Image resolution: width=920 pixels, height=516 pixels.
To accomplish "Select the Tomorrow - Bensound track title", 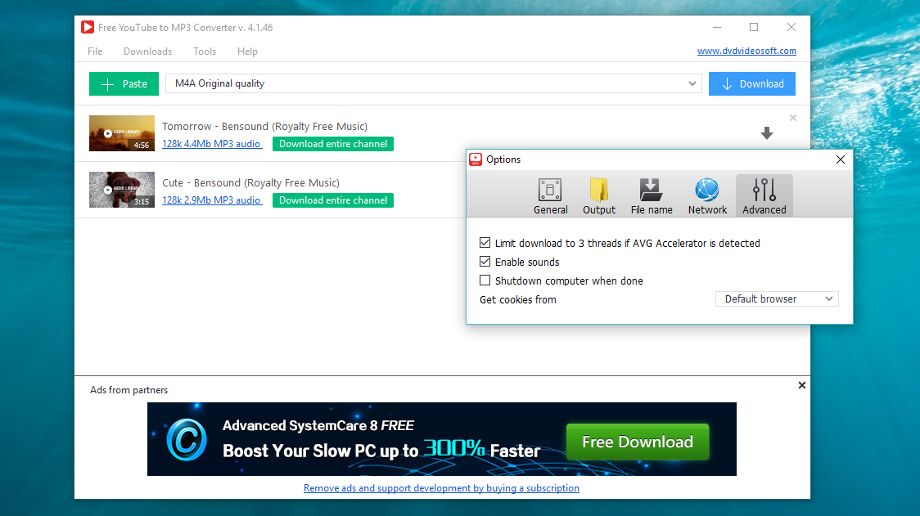I will (265, 126).
